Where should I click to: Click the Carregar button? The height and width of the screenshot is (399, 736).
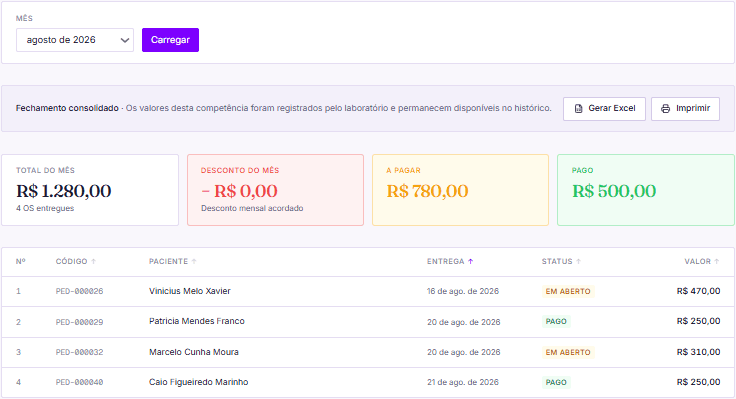(x=170, y=40)
